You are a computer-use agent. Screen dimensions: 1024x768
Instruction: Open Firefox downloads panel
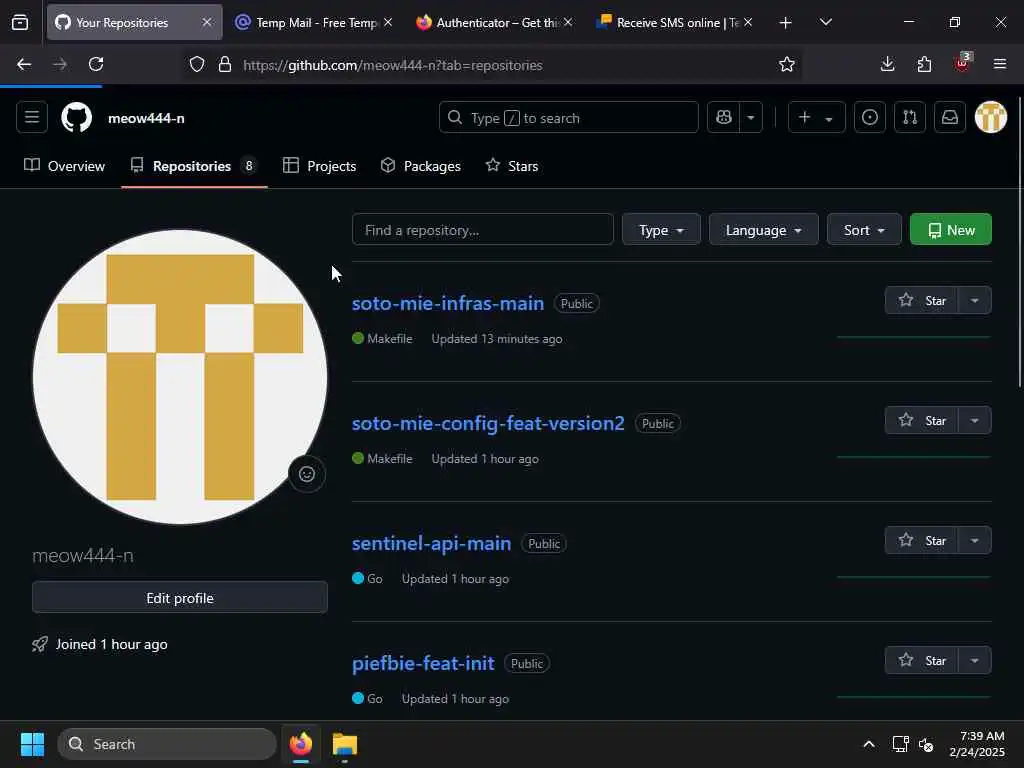point(888,64)
